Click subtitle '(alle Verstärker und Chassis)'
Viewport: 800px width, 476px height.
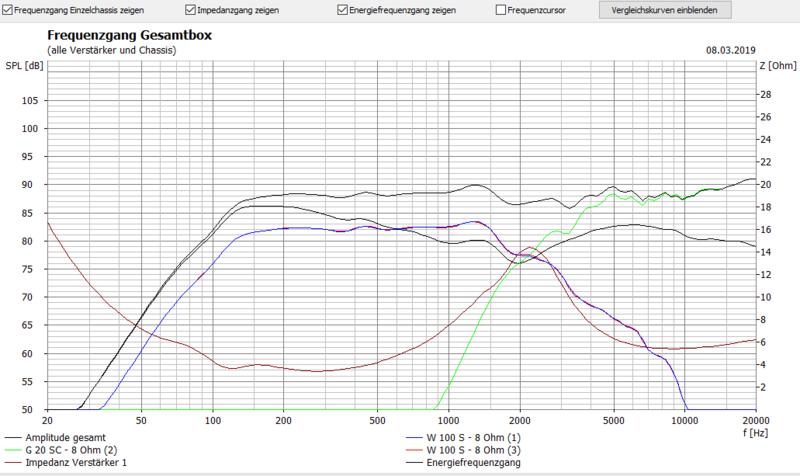[x=112, y=50]
